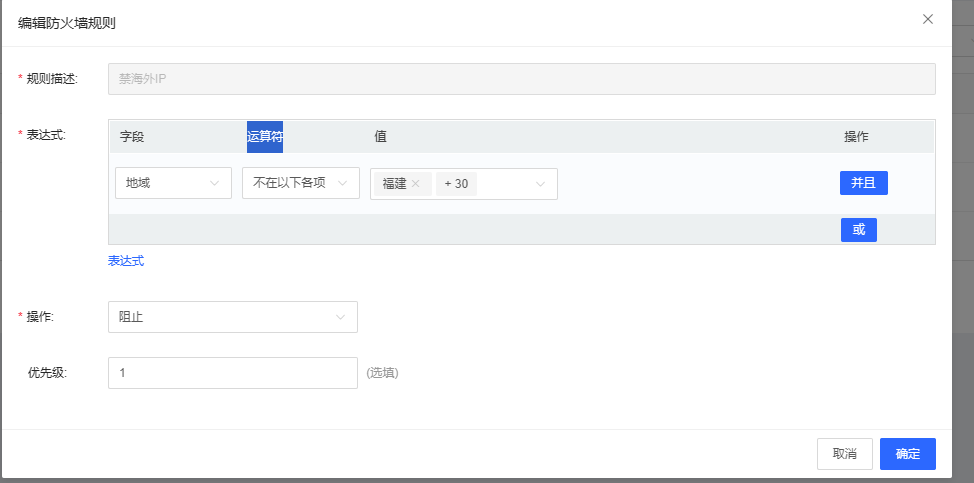This screenshot has height=483, width=974.
Task: Click the 字段 column header
Action: 132,137
